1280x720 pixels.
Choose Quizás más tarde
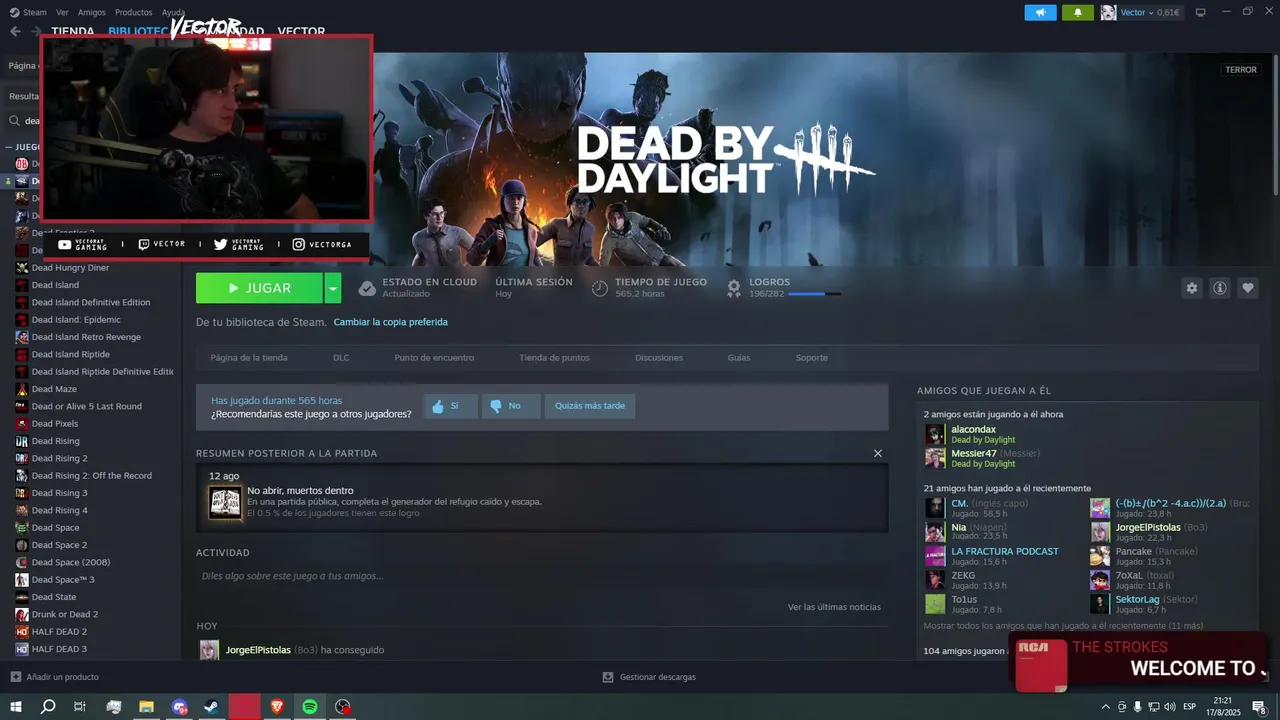coord(590,406)
